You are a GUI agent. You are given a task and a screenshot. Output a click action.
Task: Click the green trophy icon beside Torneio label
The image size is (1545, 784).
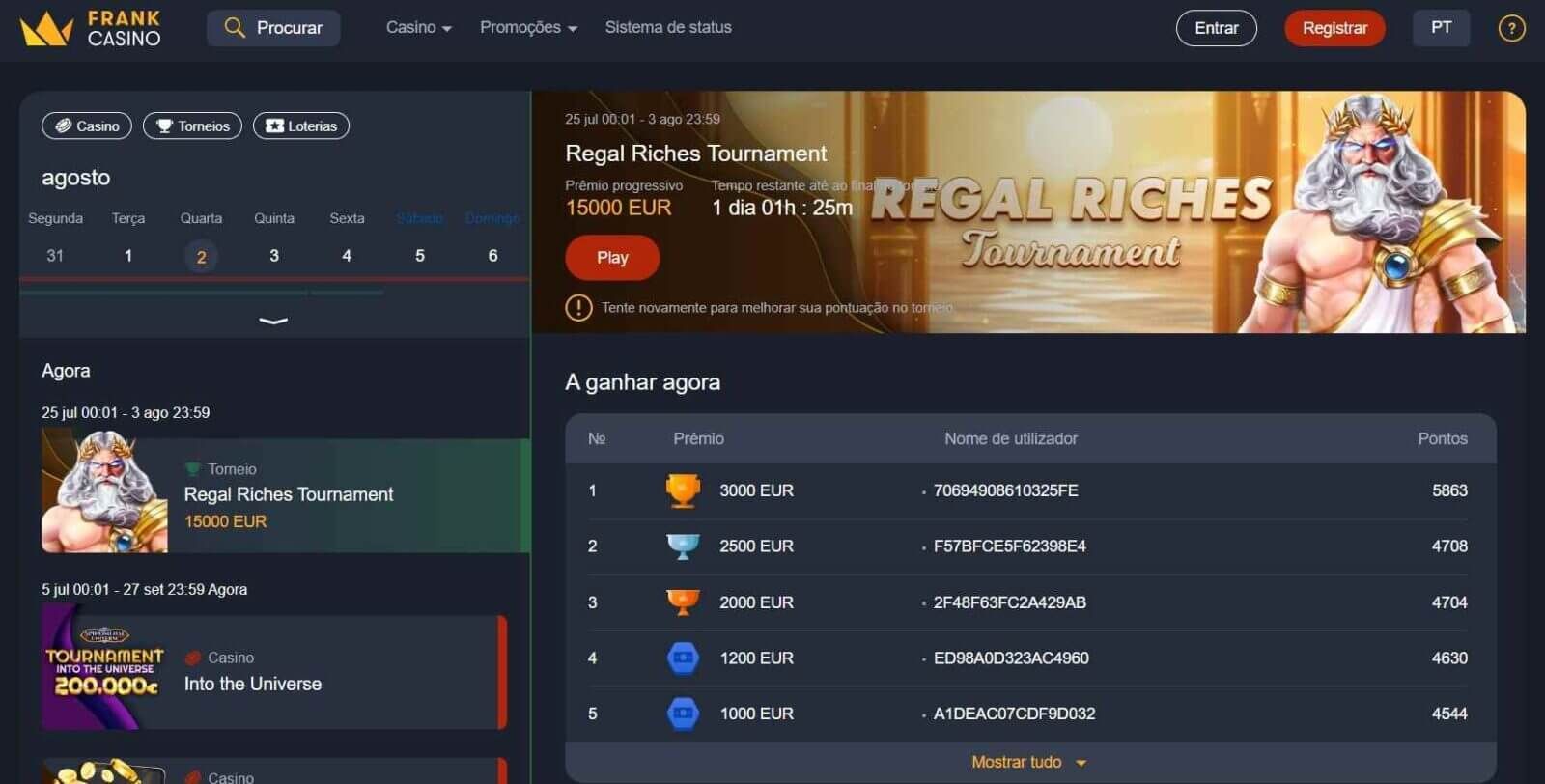click(192, 469)
